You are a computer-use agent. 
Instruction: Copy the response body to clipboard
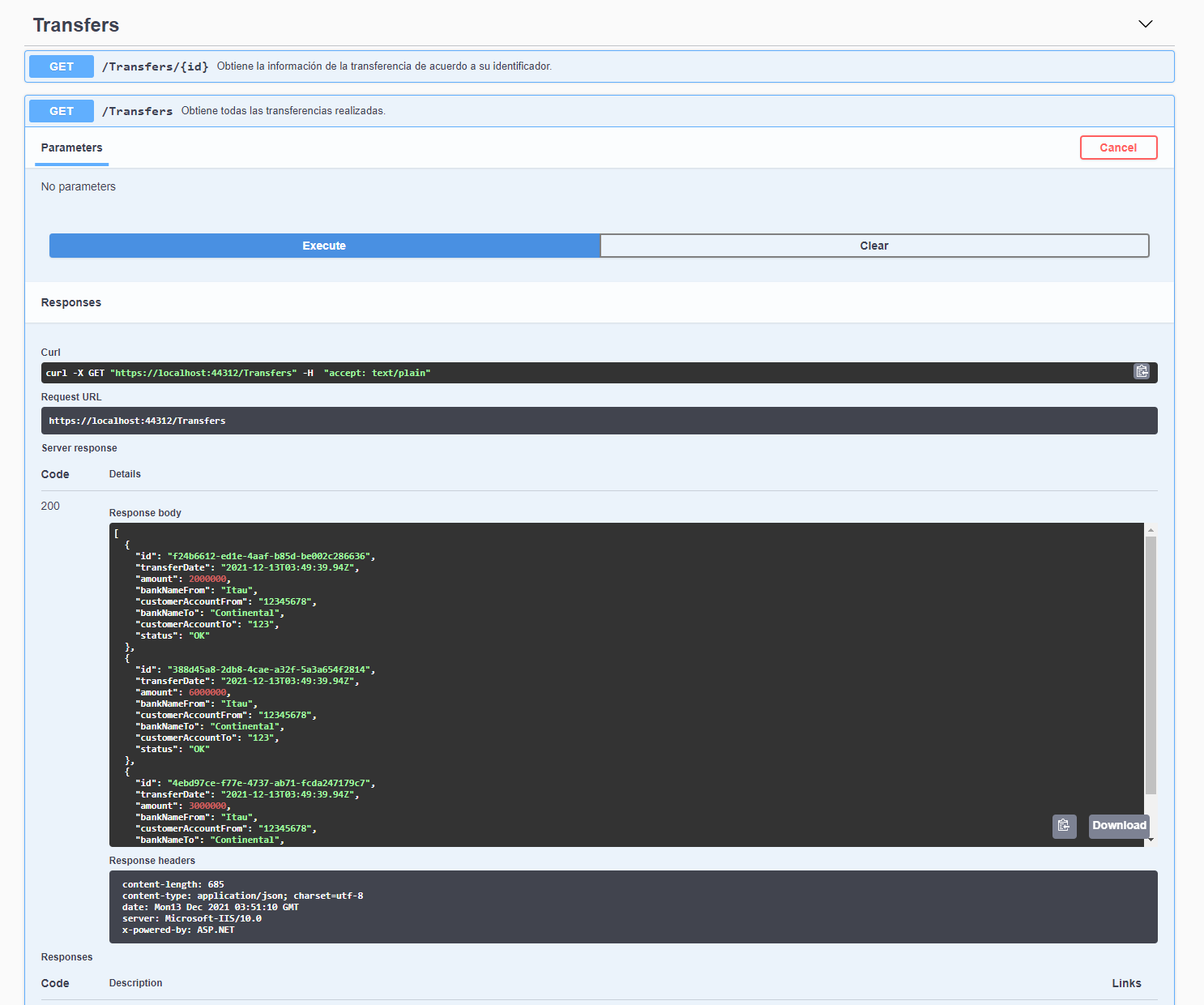1065,826
